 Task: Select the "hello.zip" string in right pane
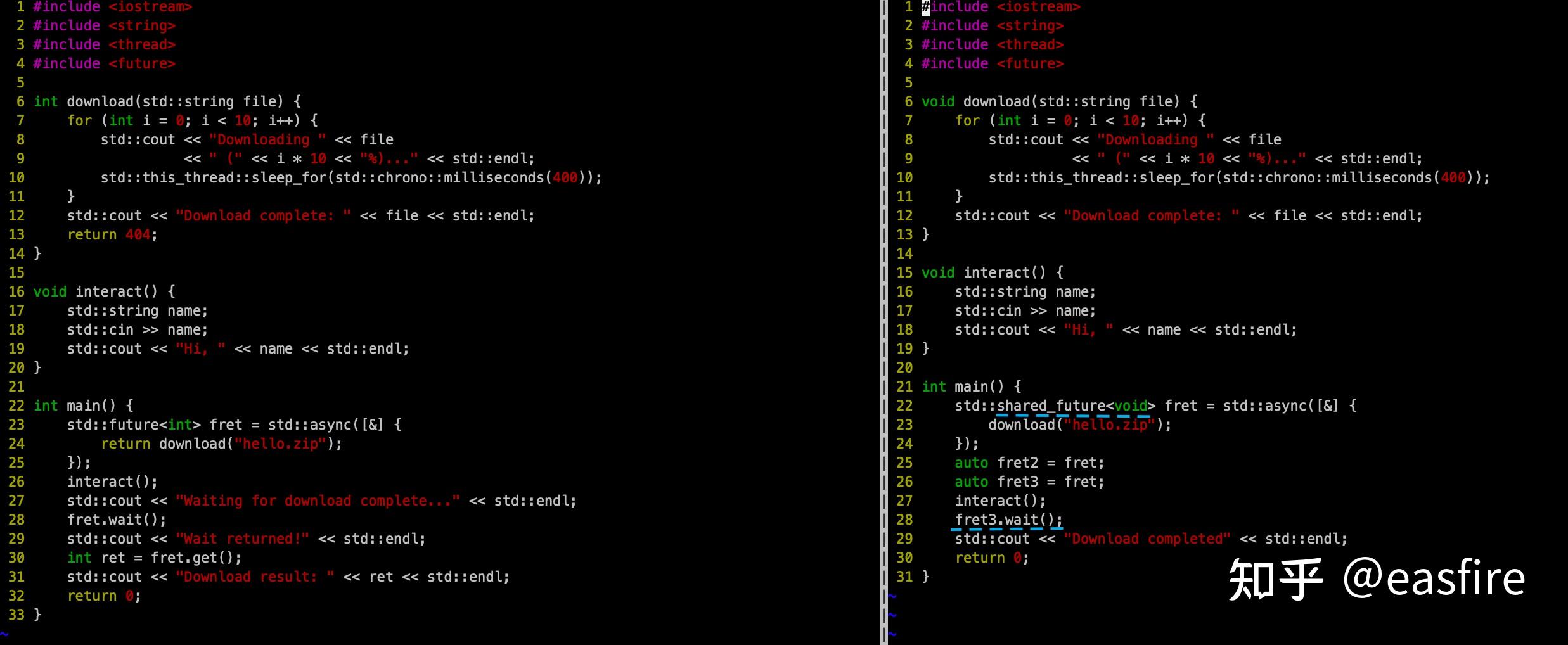point(1110,425)
